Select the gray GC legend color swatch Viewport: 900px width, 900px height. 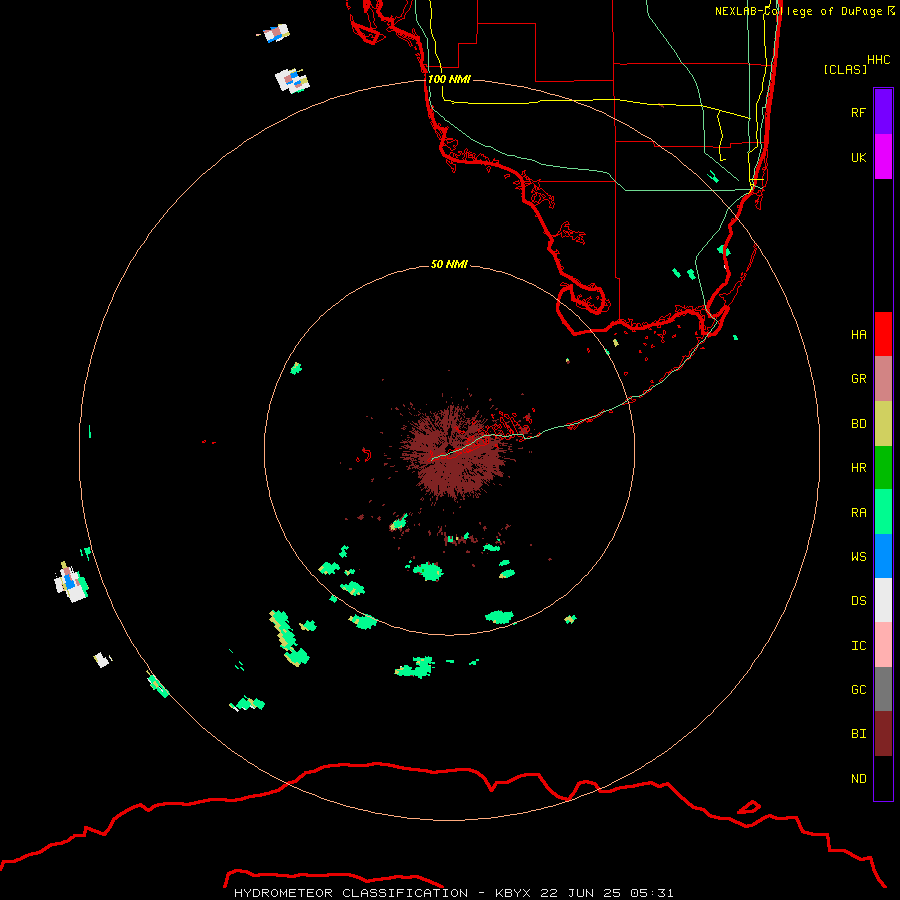pyautogui.click(x=883, y=689)
